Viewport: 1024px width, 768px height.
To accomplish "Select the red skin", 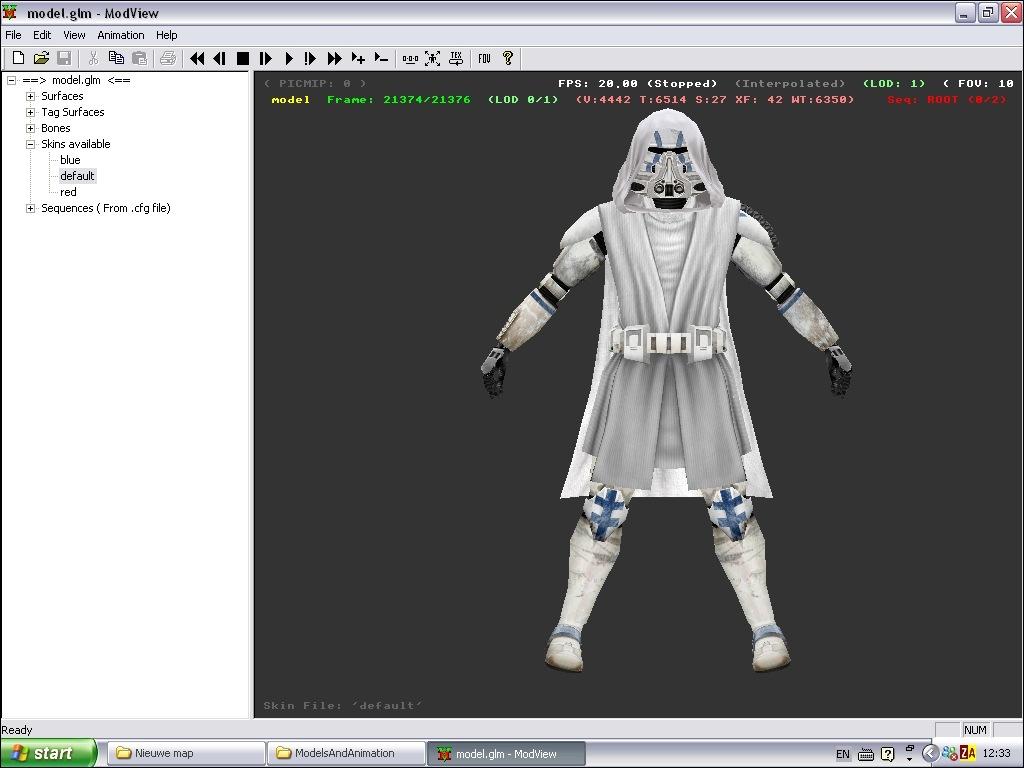I will pos(68,192).
